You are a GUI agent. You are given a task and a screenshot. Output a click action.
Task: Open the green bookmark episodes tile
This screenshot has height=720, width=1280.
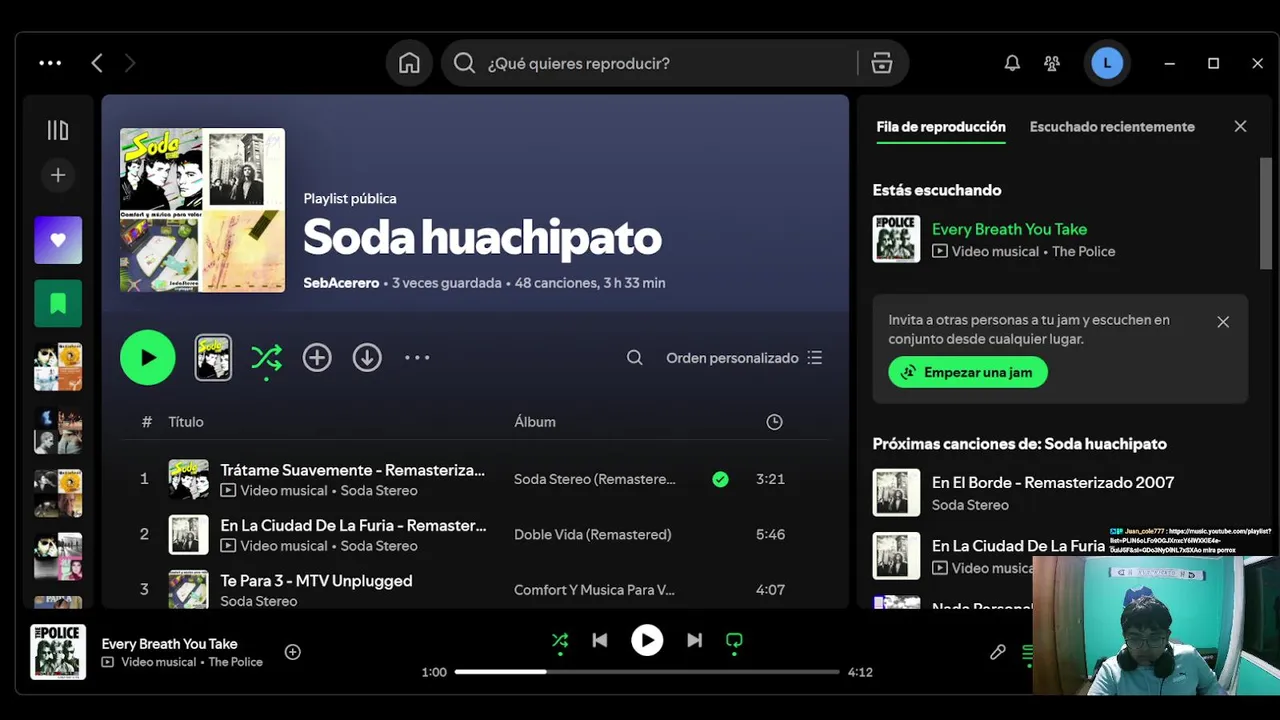[x=58, y=303]
